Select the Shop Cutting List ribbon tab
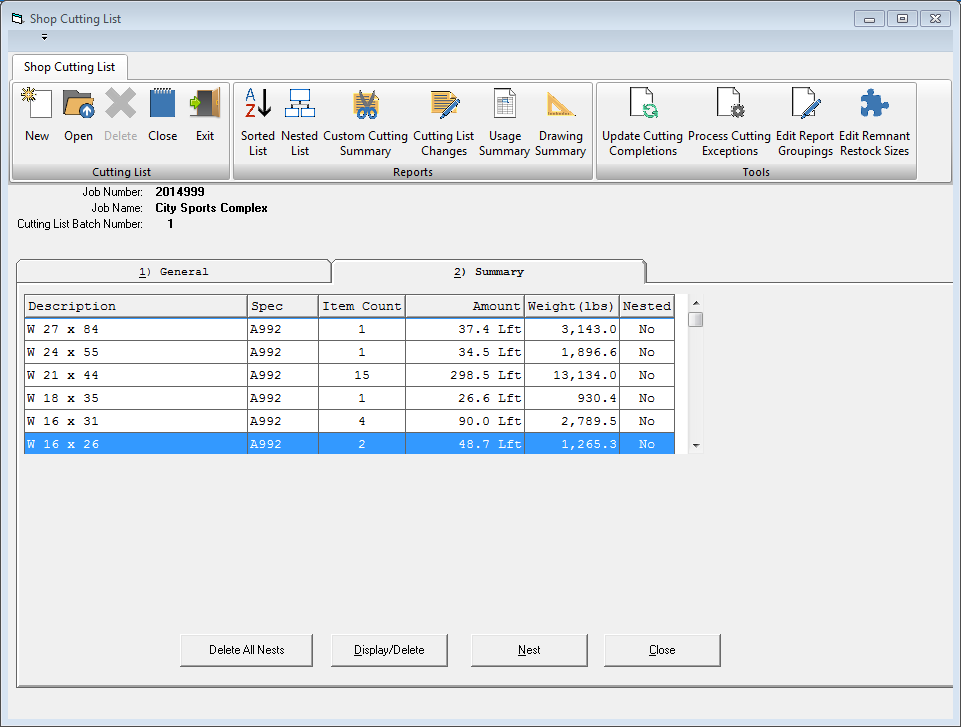Screen dimensions: 961x727 pos(69,67)
